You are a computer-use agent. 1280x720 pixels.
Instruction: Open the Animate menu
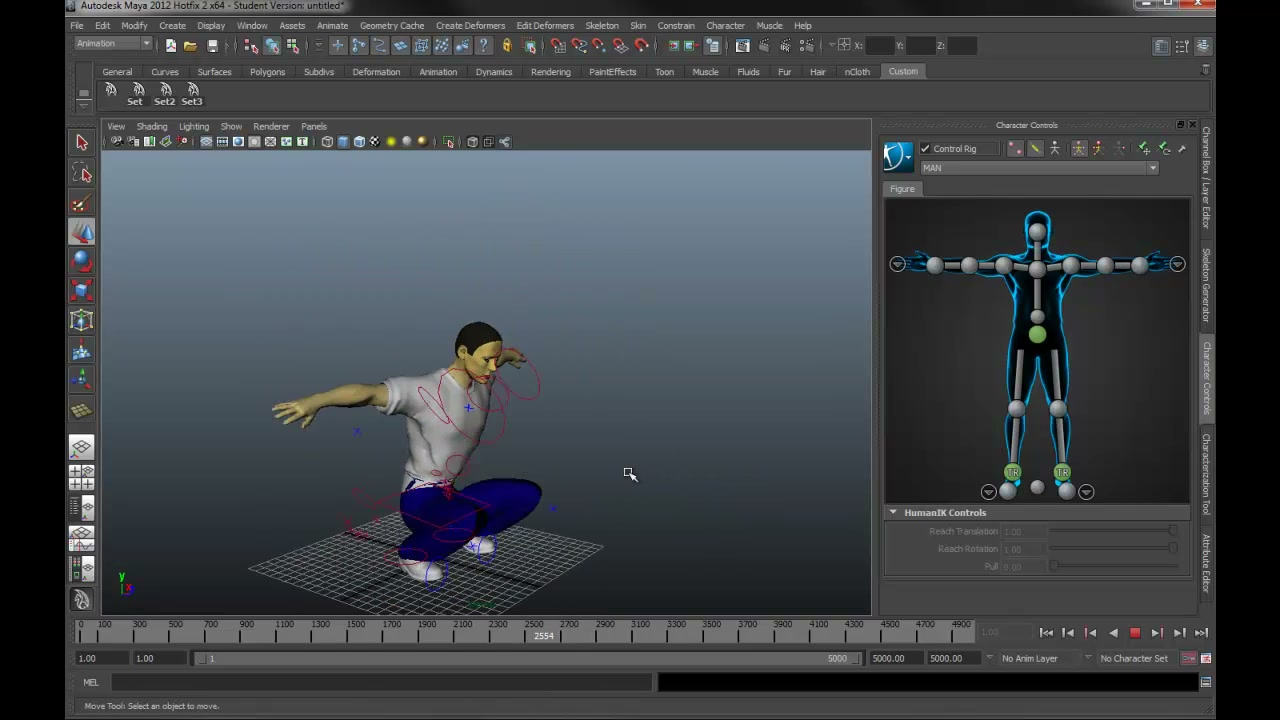pyautogui.click(x=332, y=25)
